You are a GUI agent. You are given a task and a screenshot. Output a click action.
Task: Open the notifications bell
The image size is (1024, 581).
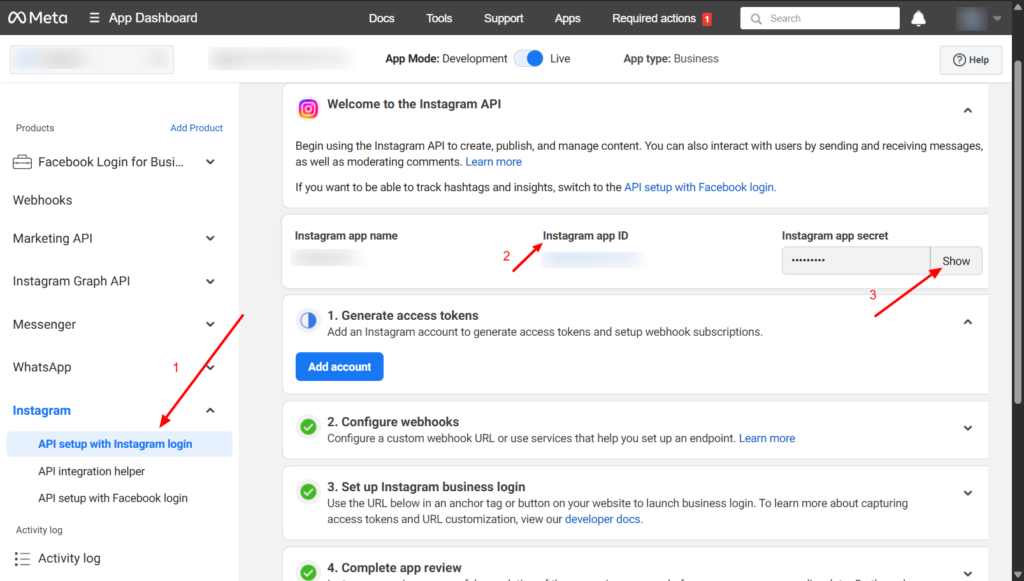[x=918, y=18]
